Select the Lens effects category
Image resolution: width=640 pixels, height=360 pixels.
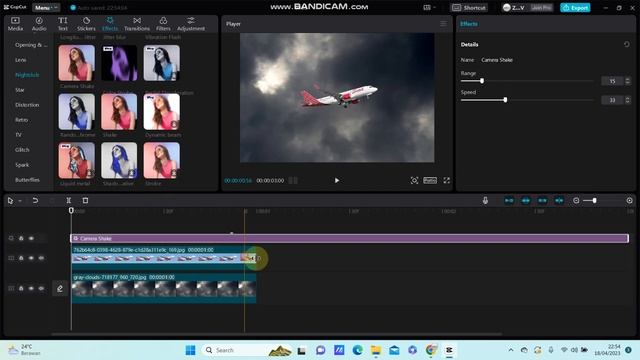pyautogui.click(x=21, y=60)
